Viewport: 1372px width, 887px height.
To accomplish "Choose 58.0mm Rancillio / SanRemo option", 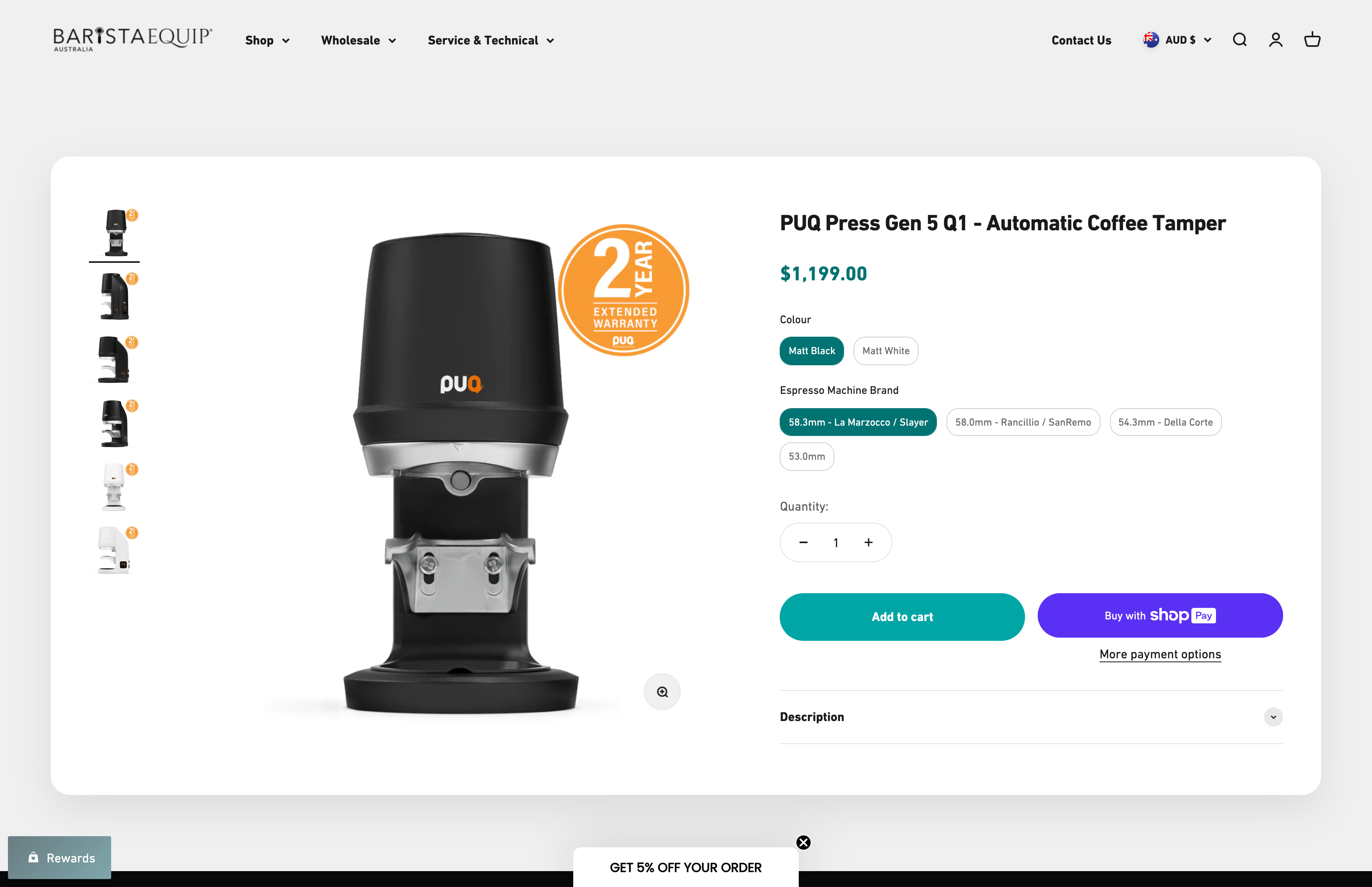I will click(1023, 422).
